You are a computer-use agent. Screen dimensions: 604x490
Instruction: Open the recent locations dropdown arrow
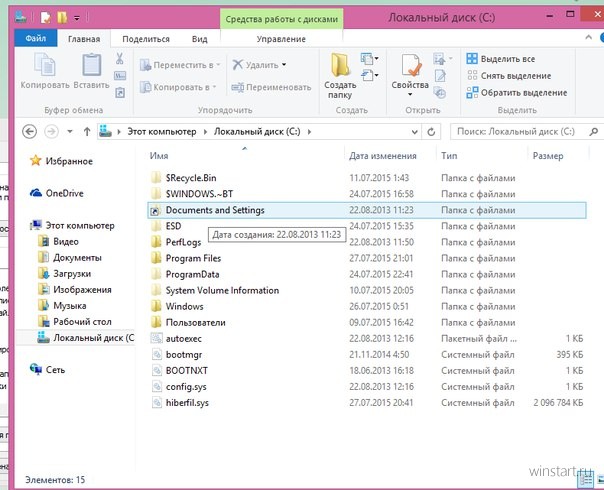tap(70, 132)
